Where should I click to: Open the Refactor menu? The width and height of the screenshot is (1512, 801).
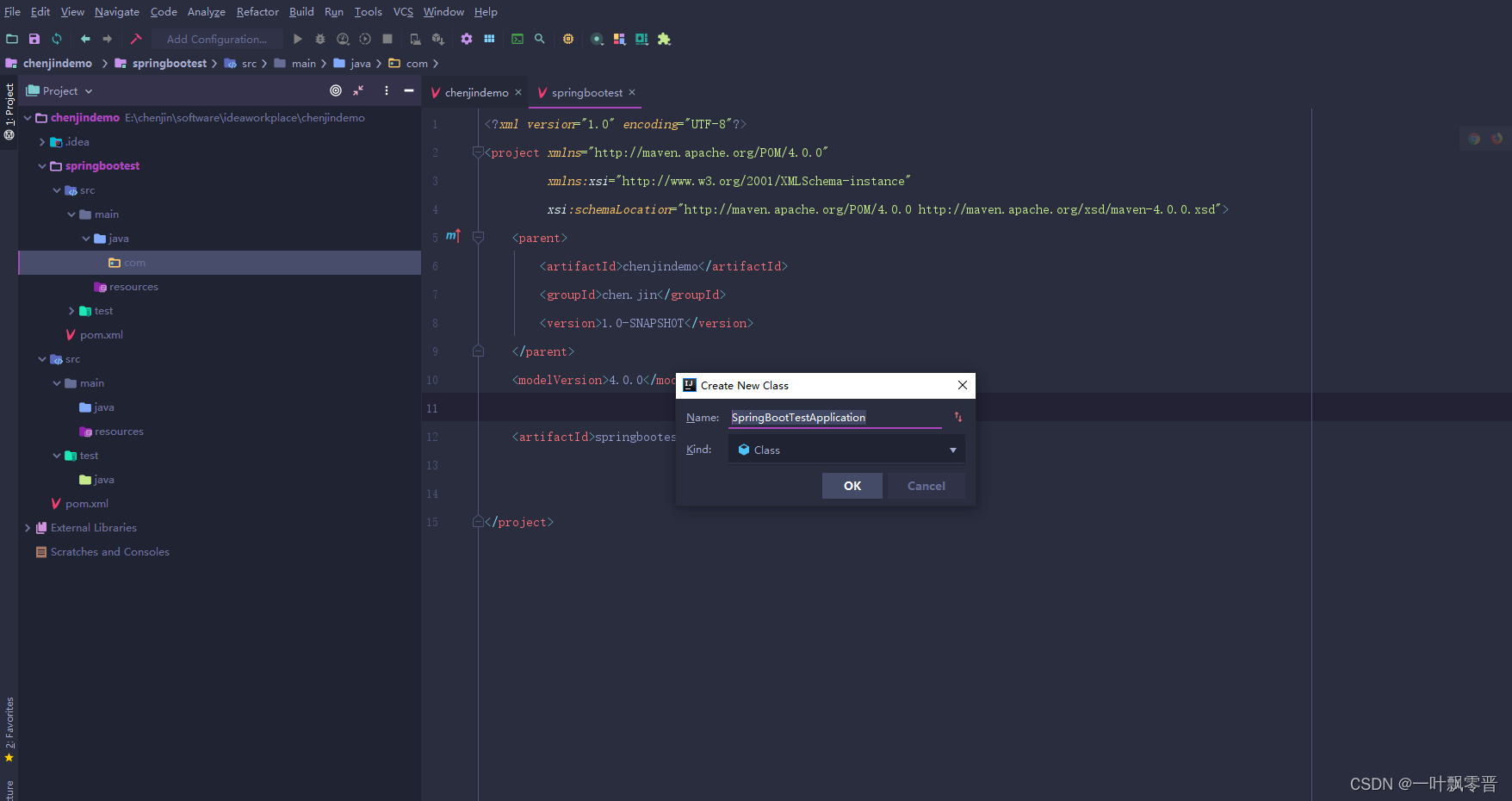coord(257,12)
